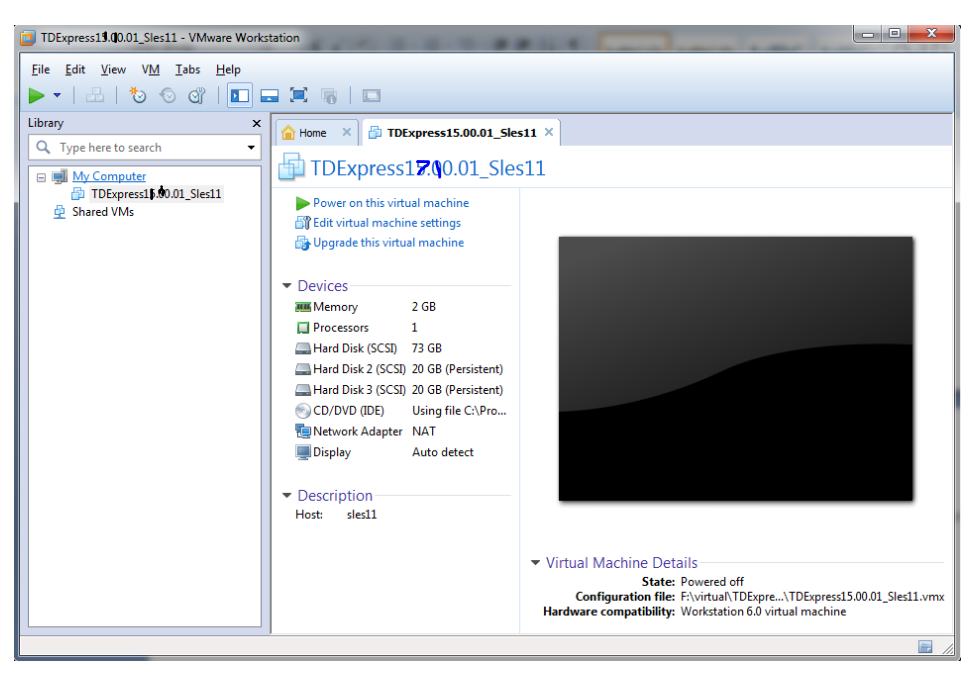This screenshot has height=676, width=969.
Task: Open the VM menu
Action: [x=150, y=70]
